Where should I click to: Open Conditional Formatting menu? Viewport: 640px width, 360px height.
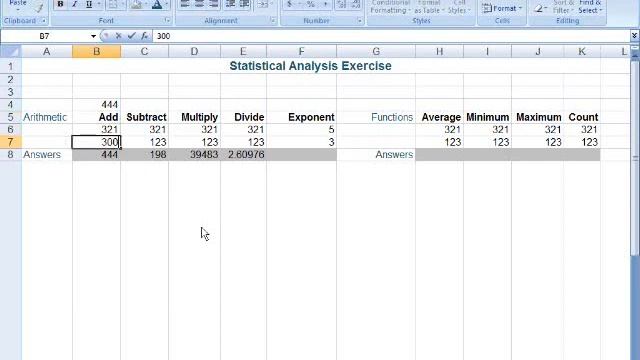pos(390,7)
